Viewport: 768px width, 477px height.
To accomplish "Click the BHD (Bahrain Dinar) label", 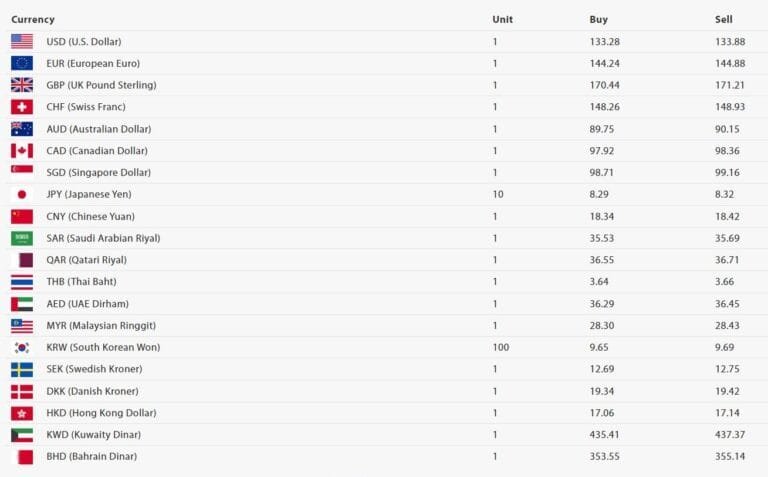I will [x=91, y=456].
